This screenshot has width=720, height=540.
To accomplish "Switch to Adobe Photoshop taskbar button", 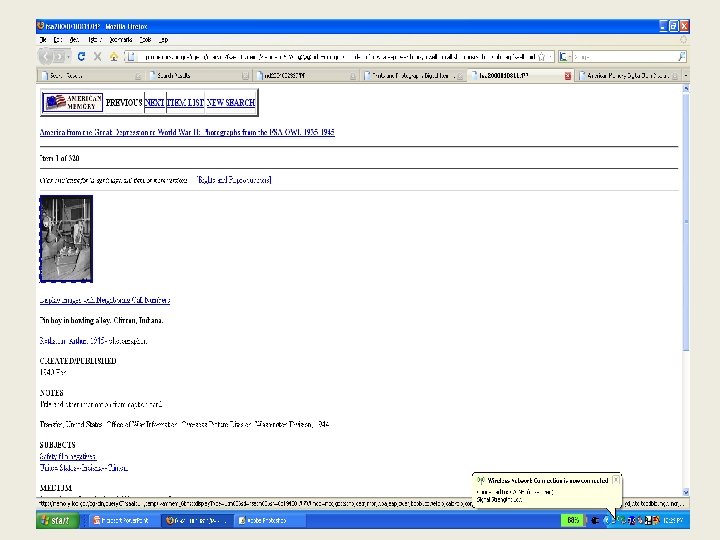I will pyautogui.click(x=269, y=520).
